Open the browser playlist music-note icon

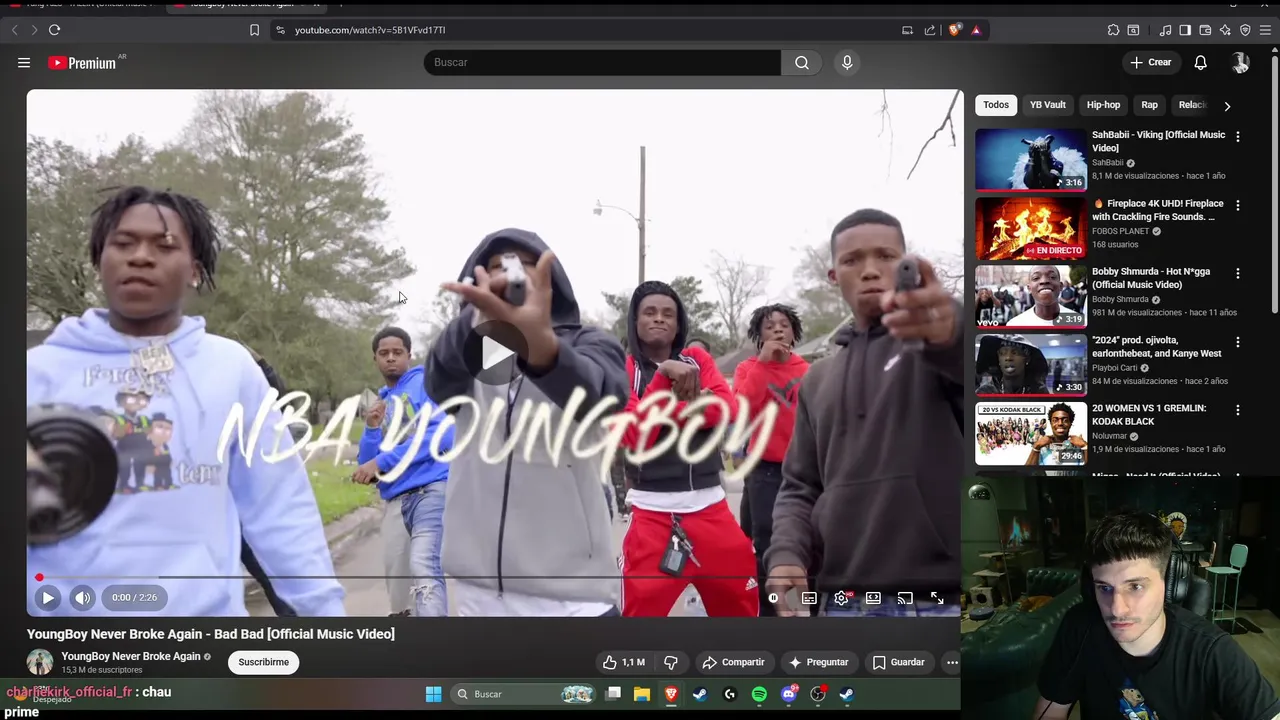(x=1165, y=30)
